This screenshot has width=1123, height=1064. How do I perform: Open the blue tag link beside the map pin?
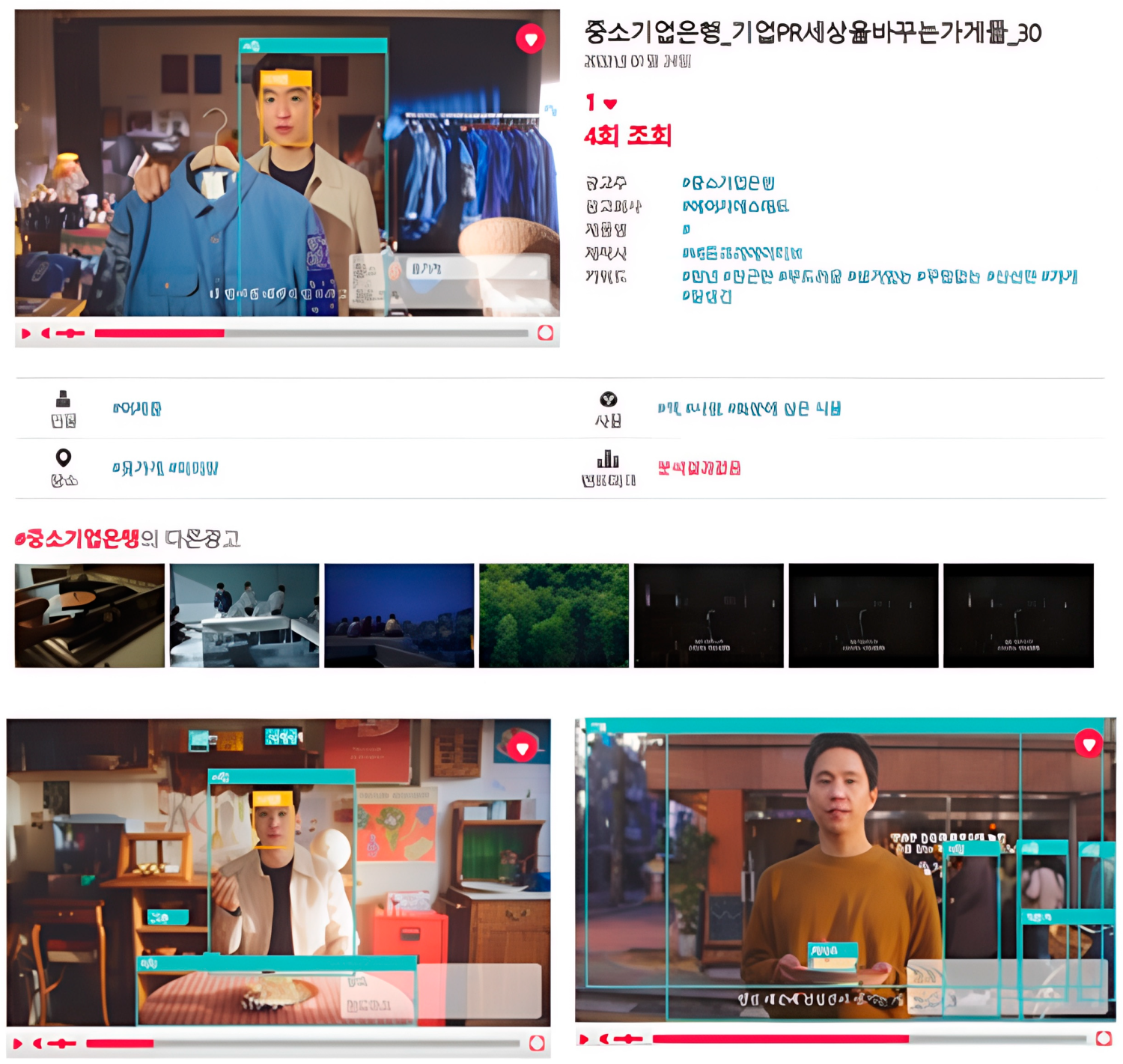[x=165, y=468]
